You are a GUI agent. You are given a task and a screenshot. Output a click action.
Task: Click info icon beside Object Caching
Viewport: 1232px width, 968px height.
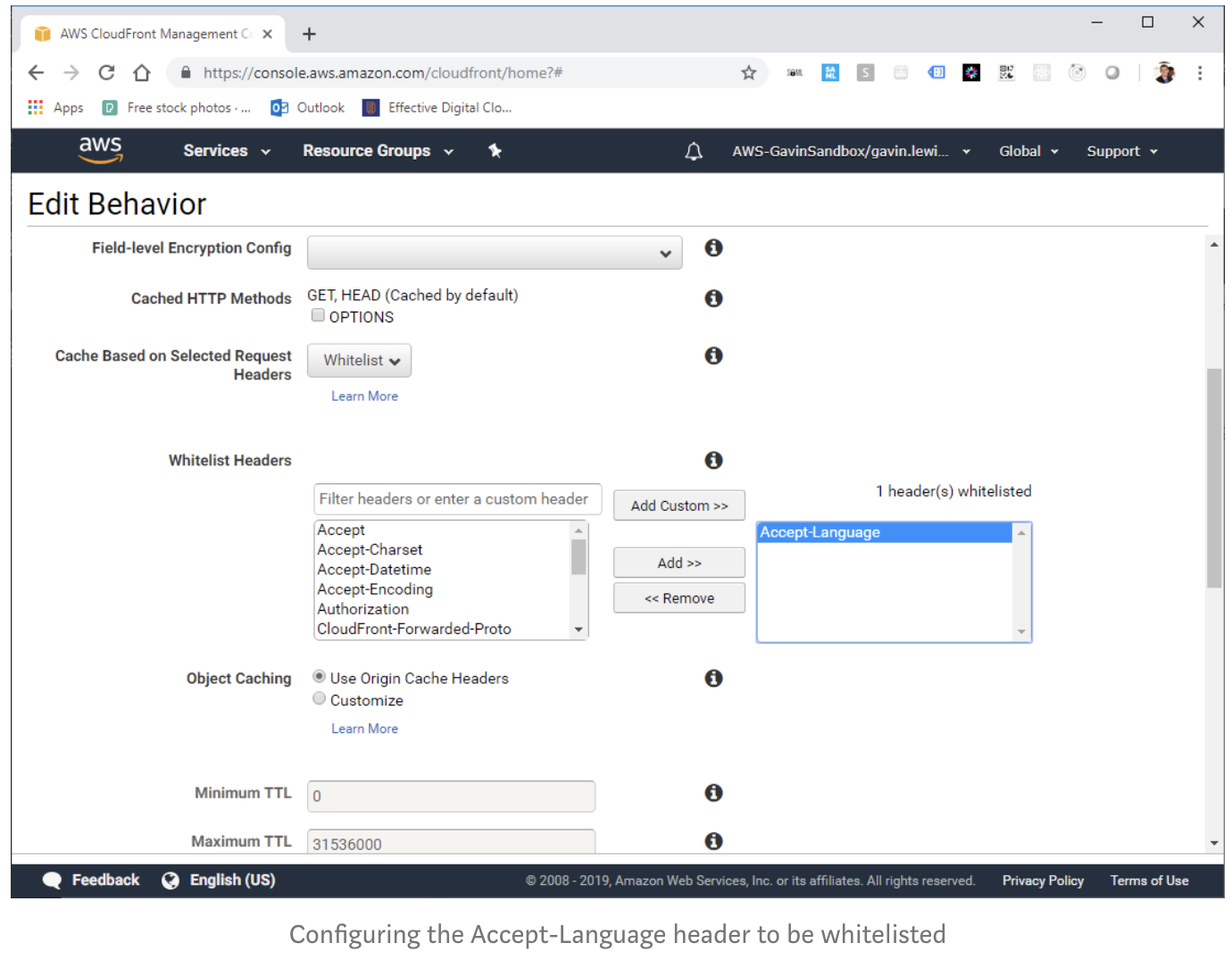(713, 678)
